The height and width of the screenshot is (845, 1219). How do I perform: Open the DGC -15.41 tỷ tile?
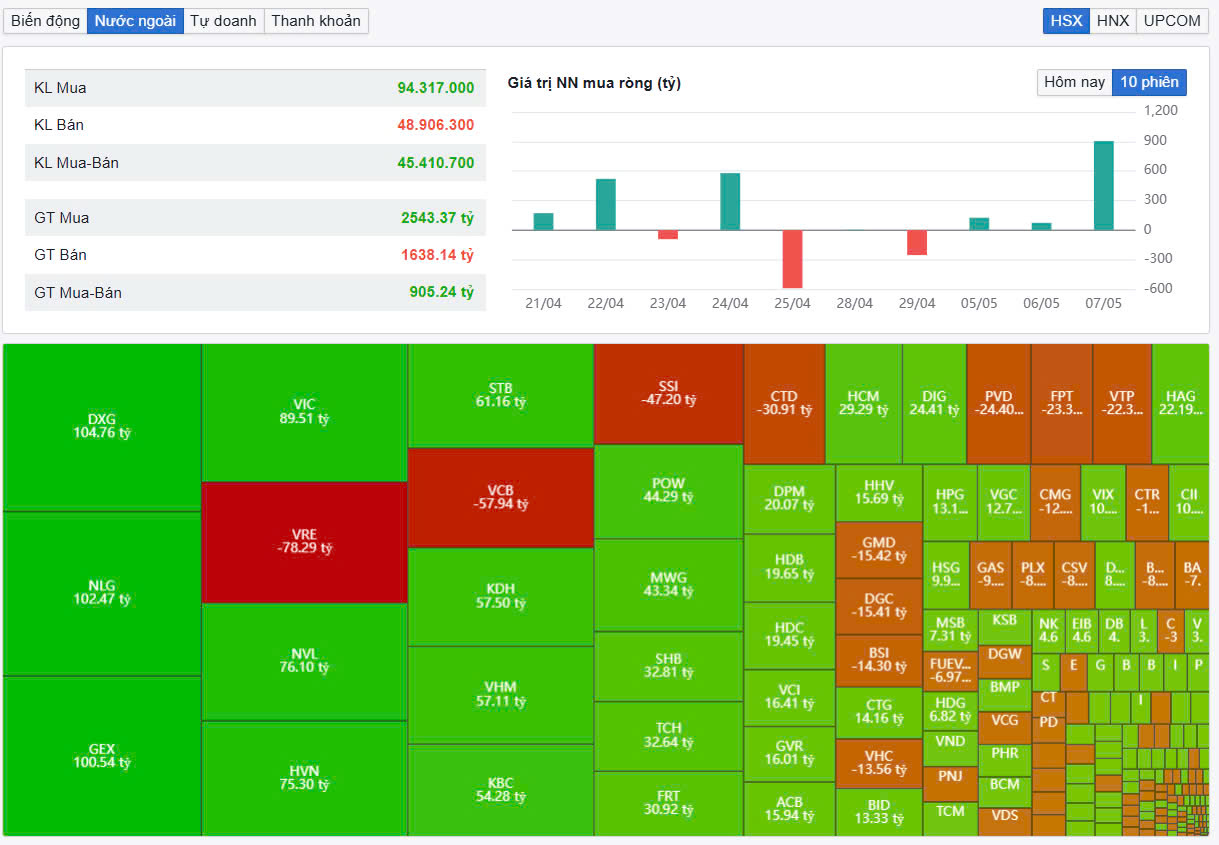[x=878, y=606]
